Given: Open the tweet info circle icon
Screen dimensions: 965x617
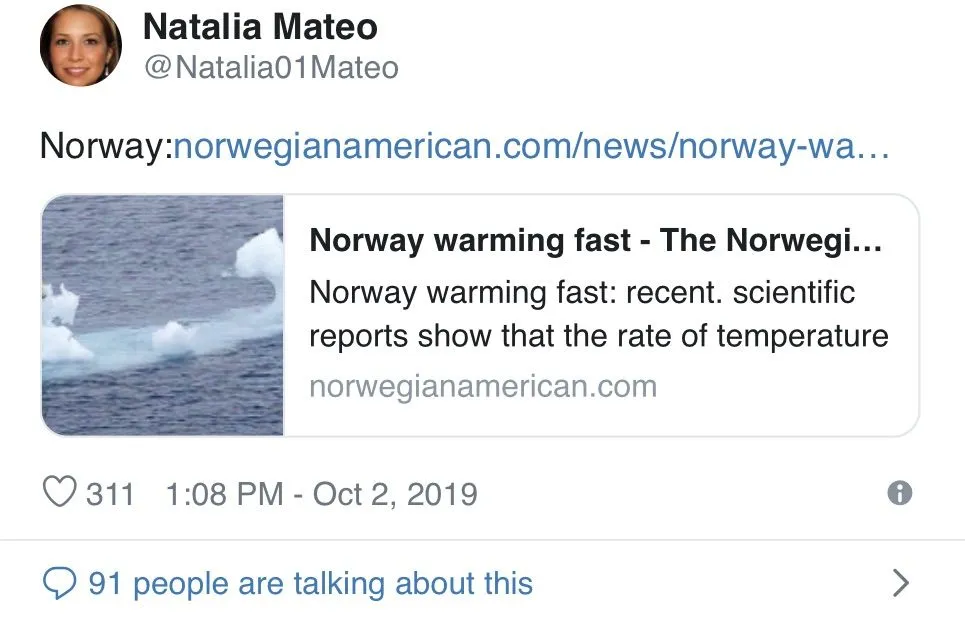Looking at the screenshot, I should tap(900, 493).
